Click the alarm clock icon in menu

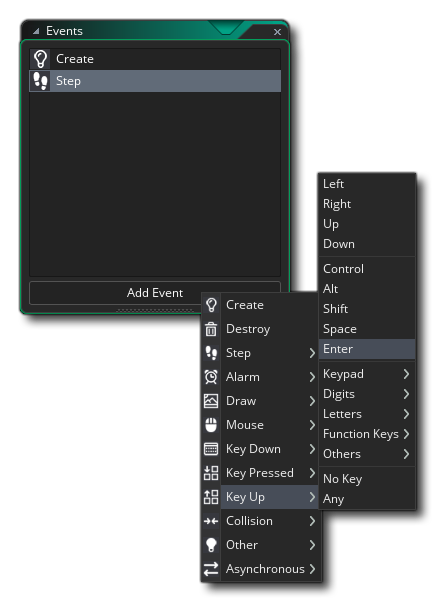[211, 377]
